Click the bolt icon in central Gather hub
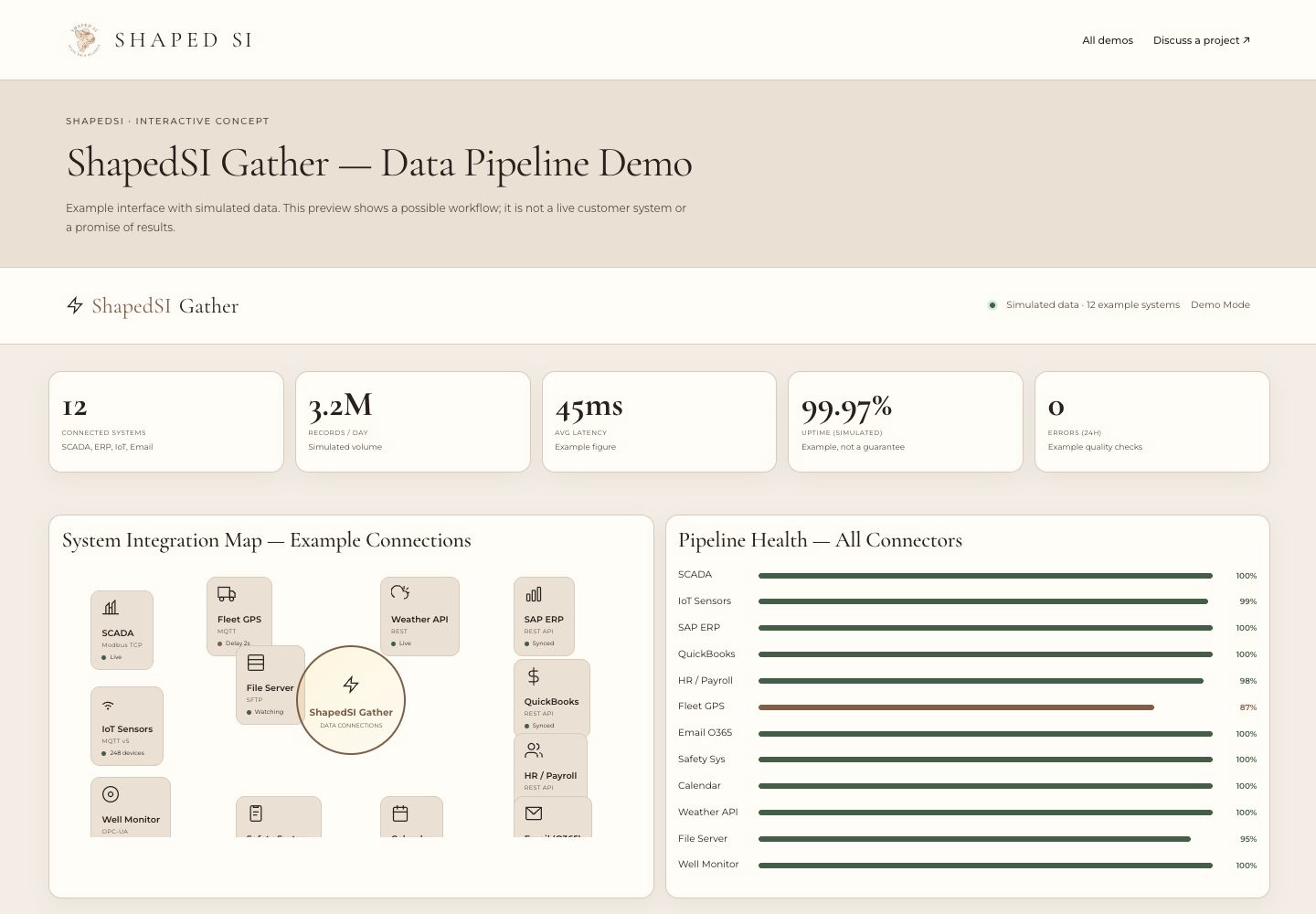1316x914 pixels. (351, 685)
